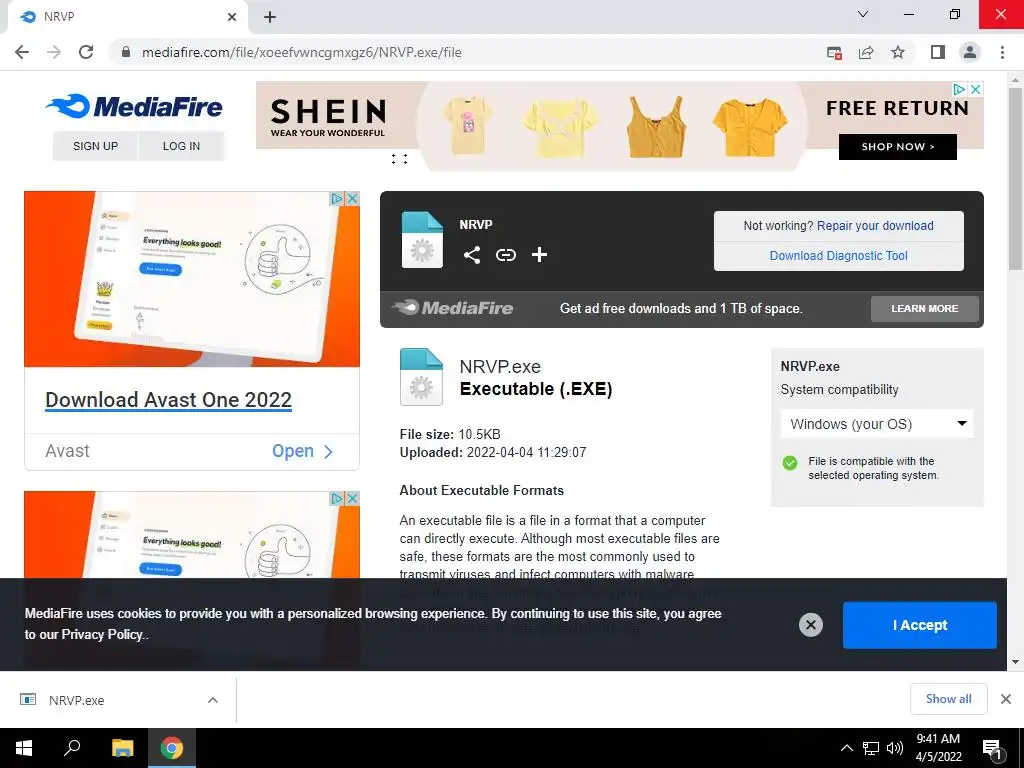Image resolution: width=1024 pixels, height=768 pixels.
Task: Click Download Avast One 2022 link
Action: click(168, 400)
